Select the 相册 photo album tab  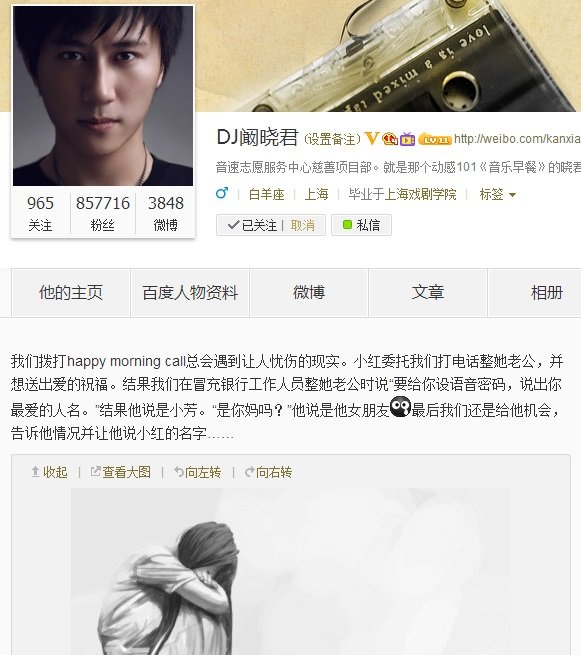(x=546, y=292)
